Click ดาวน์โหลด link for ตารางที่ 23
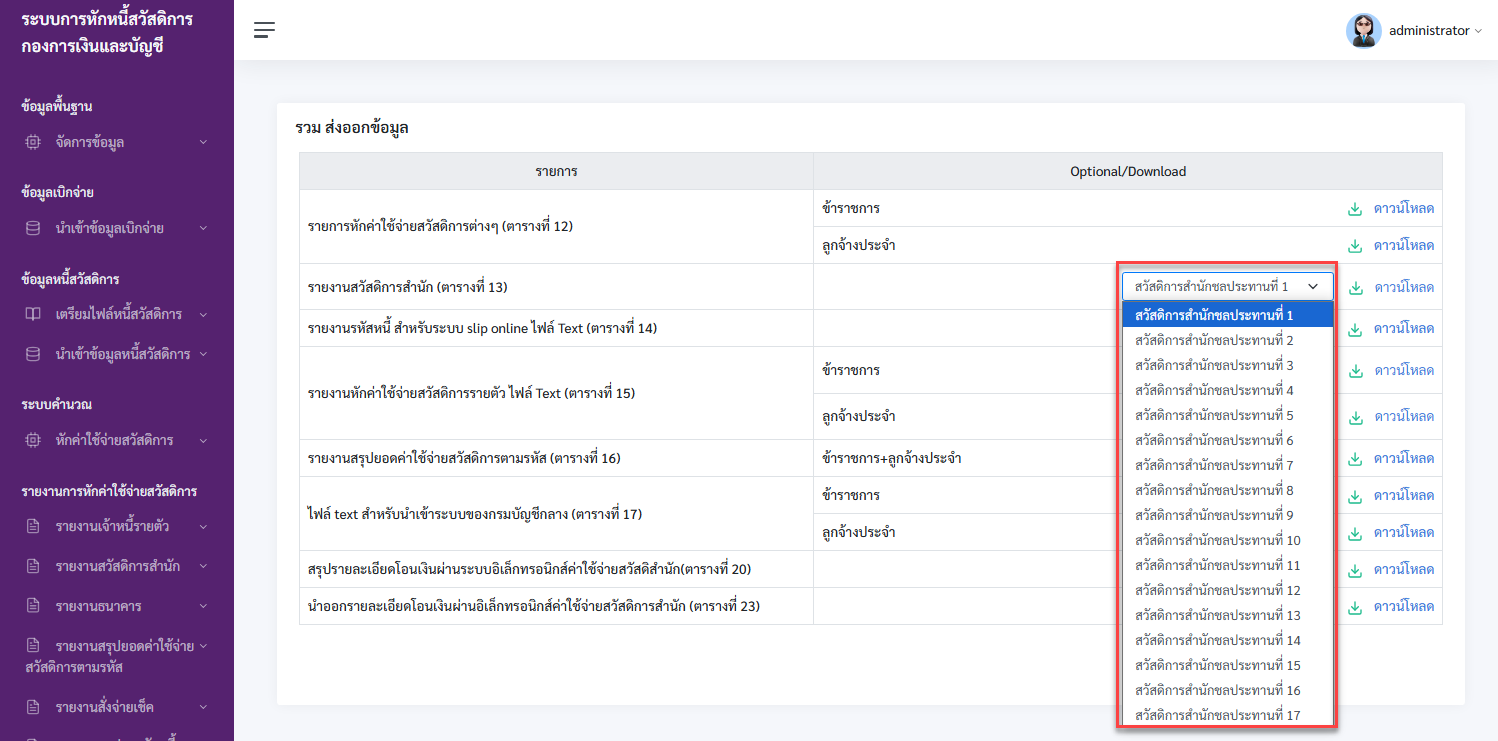 (x=1404, y=607)
